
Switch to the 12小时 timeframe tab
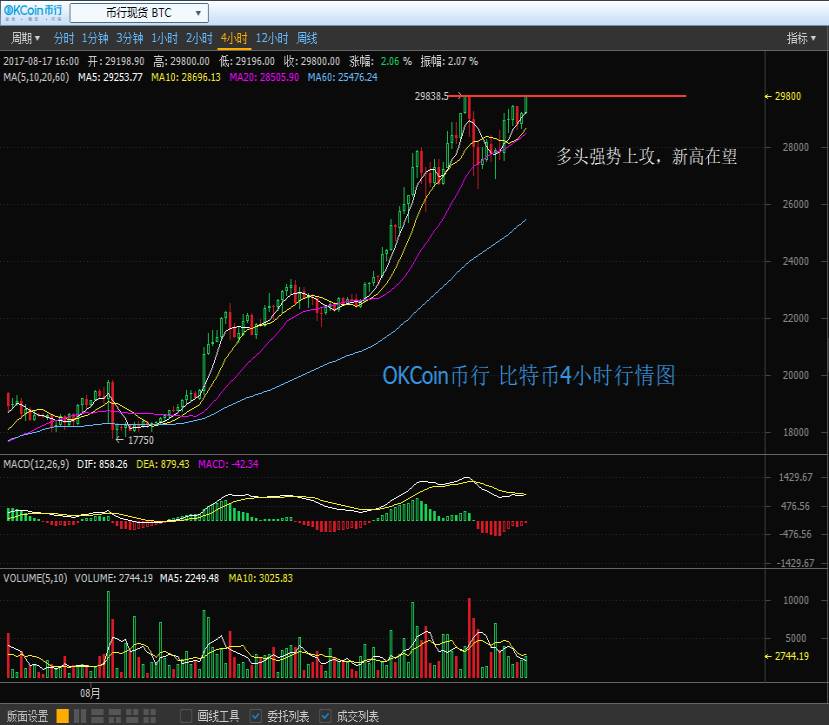(271, 38)
